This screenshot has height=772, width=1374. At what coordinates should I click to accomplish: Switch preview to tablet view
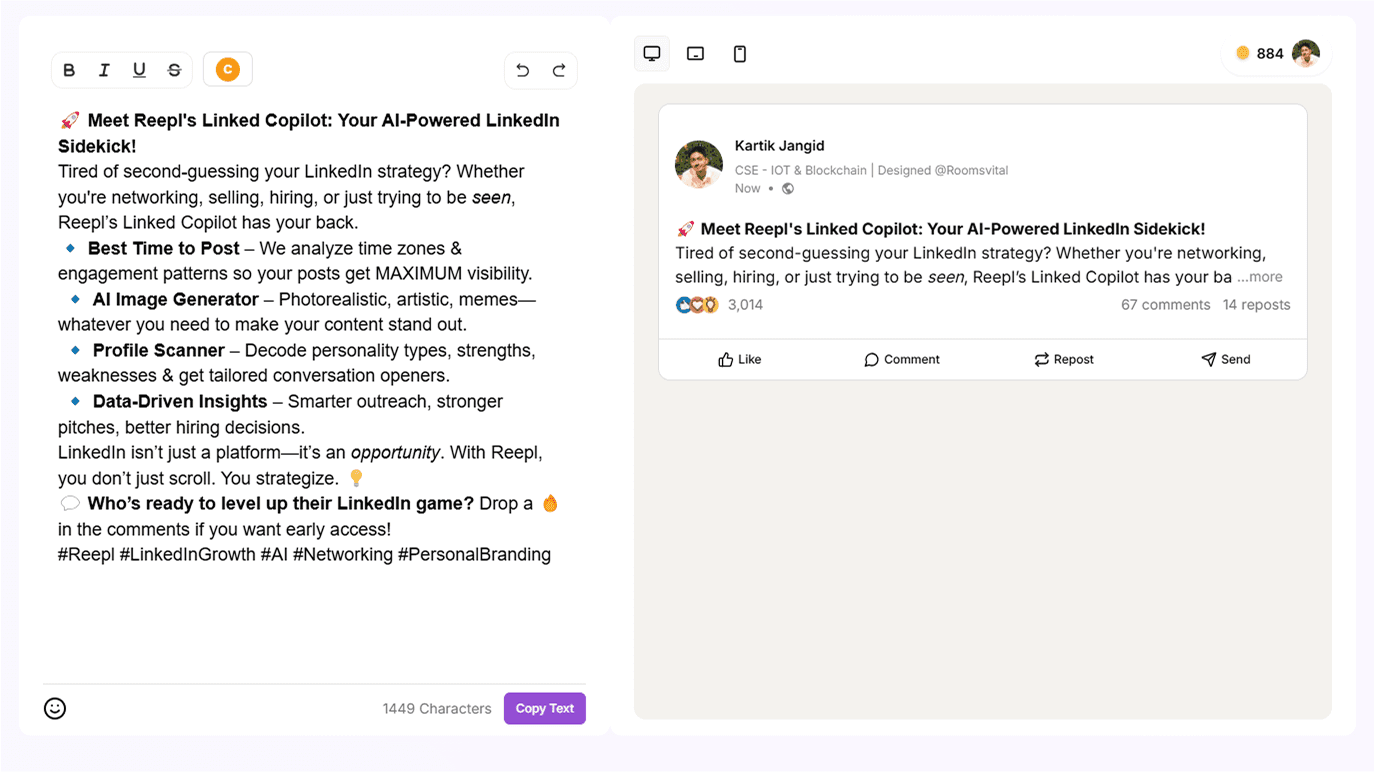coord(696,54)
